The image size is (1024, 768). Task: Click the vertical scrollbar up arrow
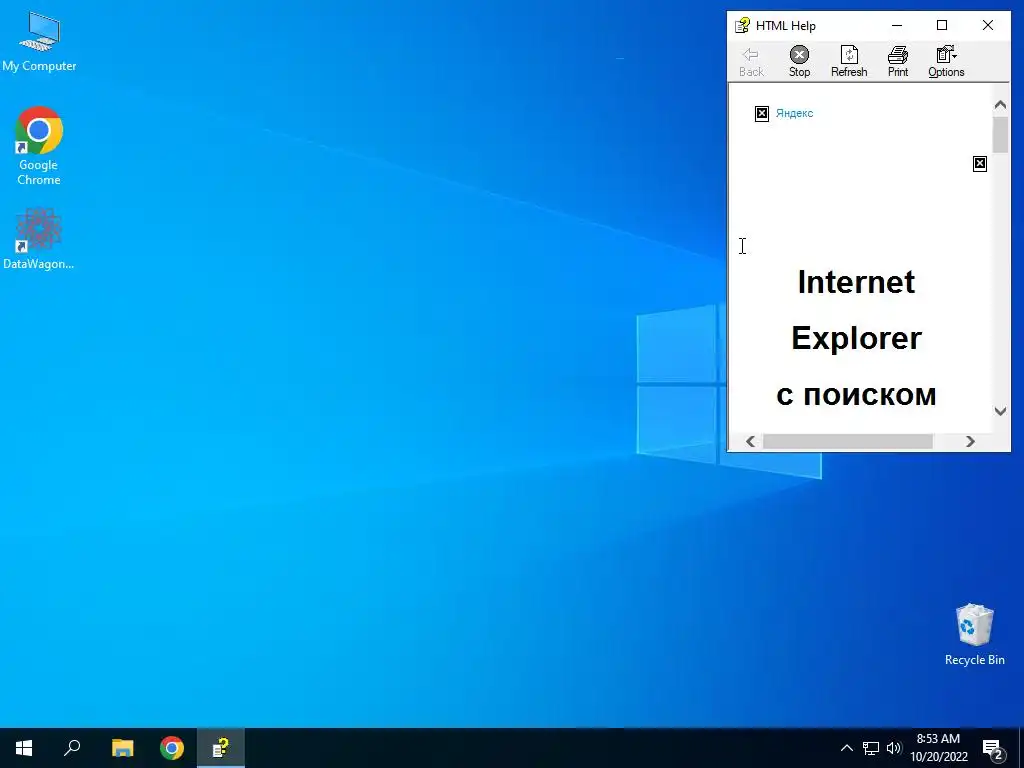1000,104
